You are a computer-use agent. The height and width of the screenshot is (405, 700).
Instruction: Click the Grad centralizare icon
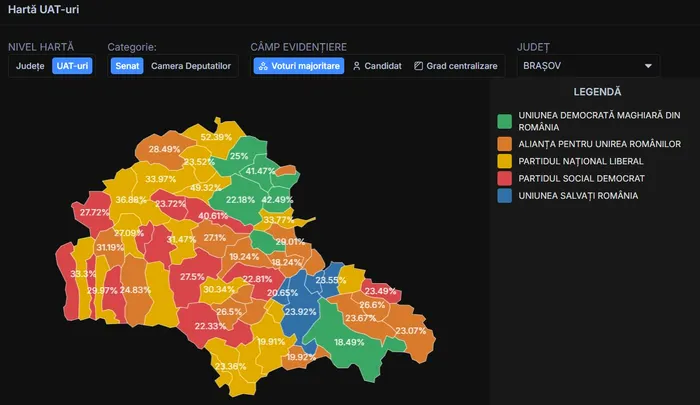418,66
